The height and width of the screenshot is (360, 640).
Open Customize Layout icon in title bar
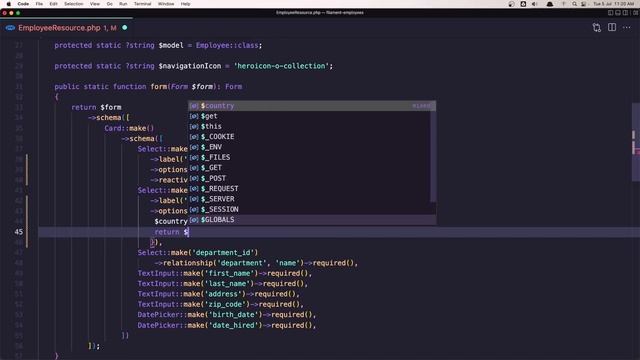[x=635, y=13]
